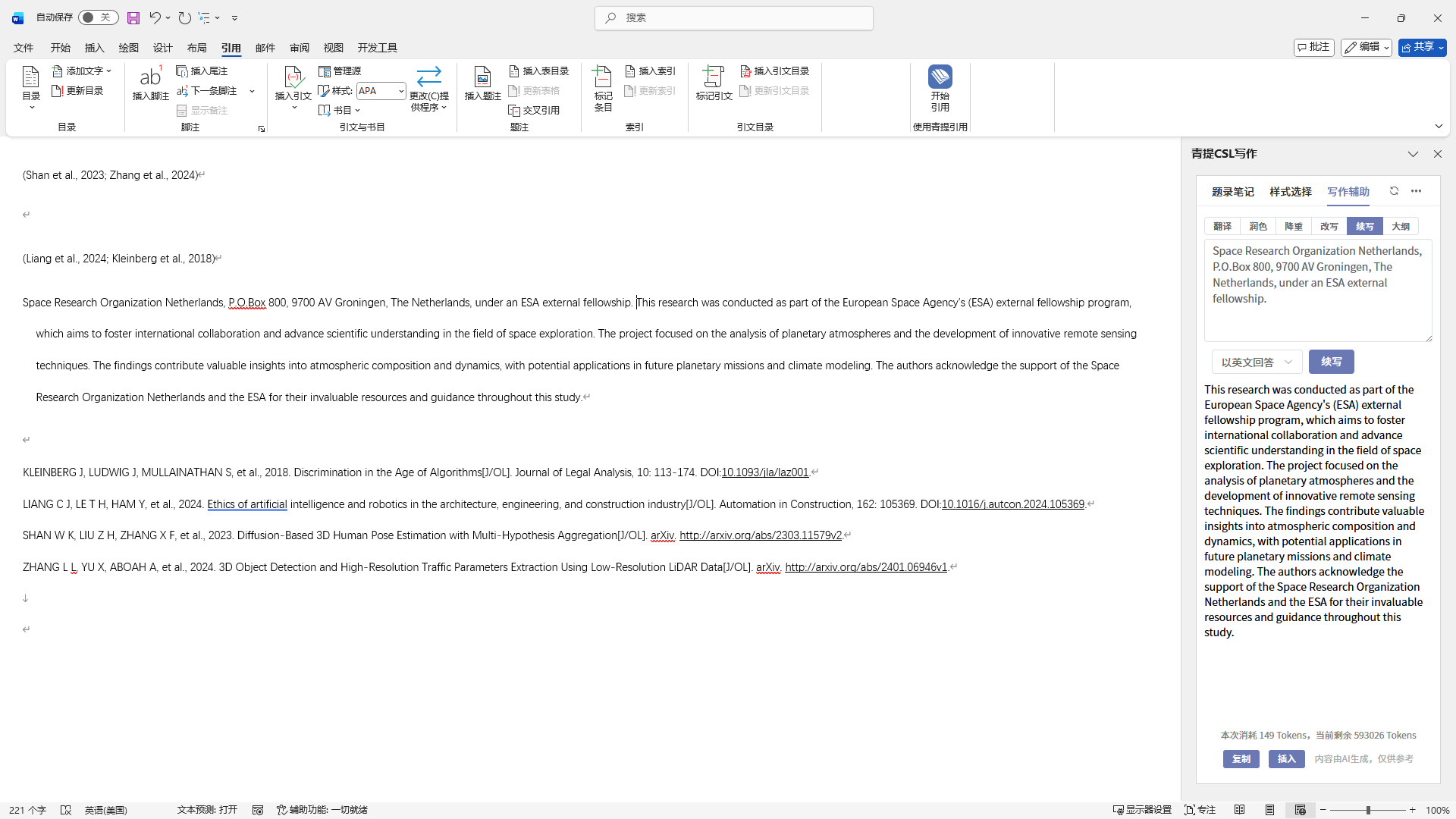Open the 审阅 ribbon tab
The width and height of the screenshot is (1456, 819).
point(299,48)
